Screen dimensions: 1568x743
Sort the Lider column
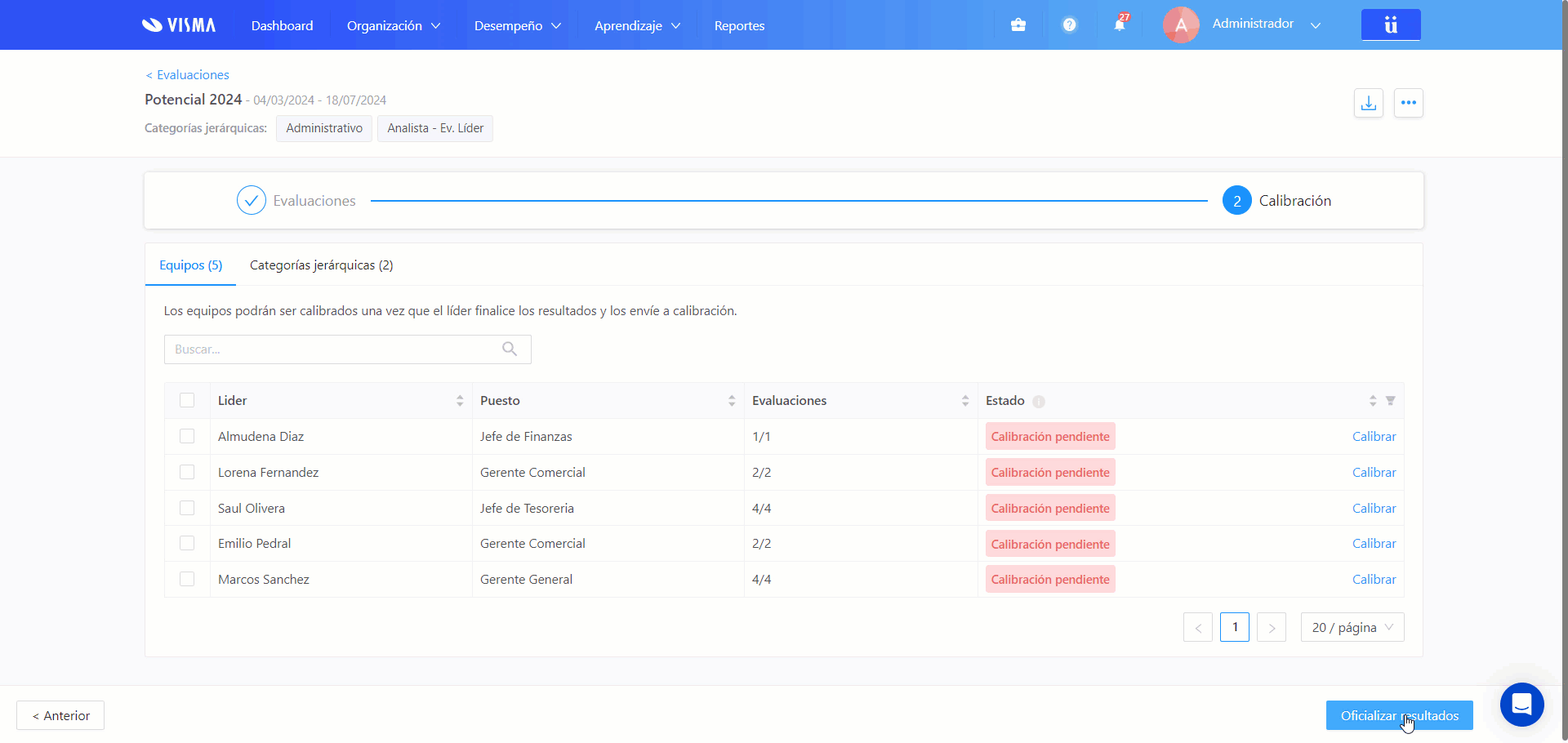[x=460, y=401]
